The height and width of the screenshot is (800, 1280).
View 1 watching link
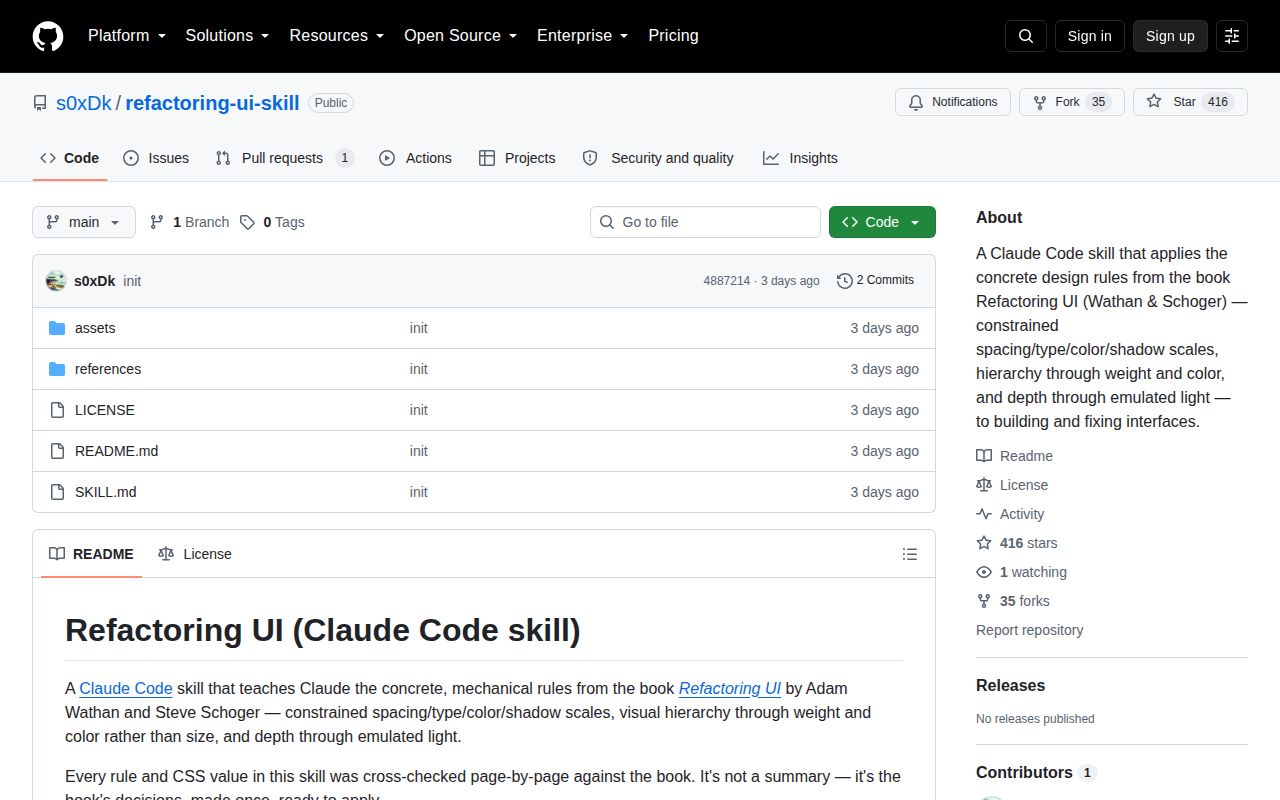point(1021,572)
